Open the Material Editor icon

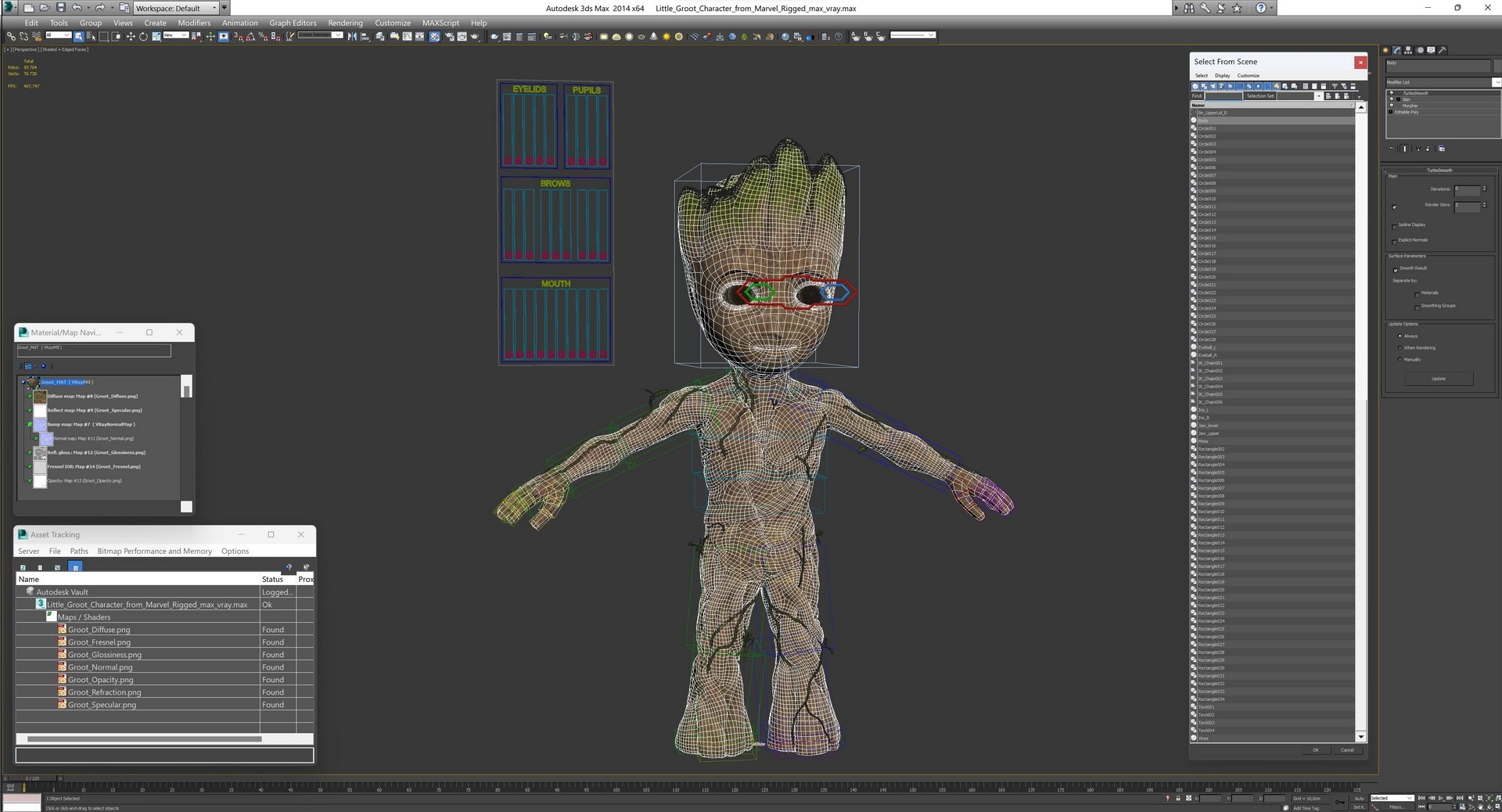coord(434,36)
